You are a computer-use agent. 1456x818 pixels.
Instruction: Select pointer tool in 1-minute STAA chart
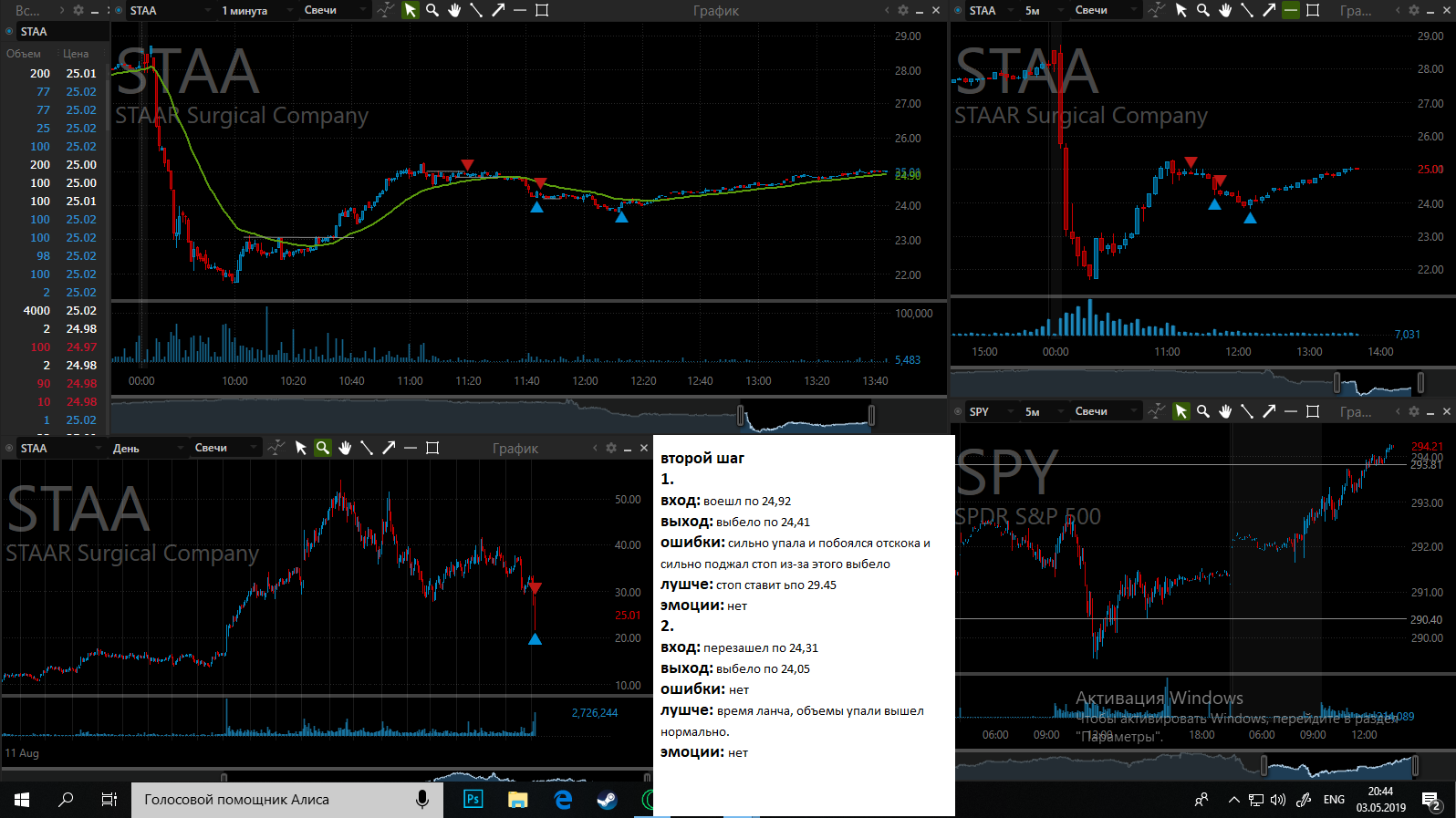tap(411, 10)
